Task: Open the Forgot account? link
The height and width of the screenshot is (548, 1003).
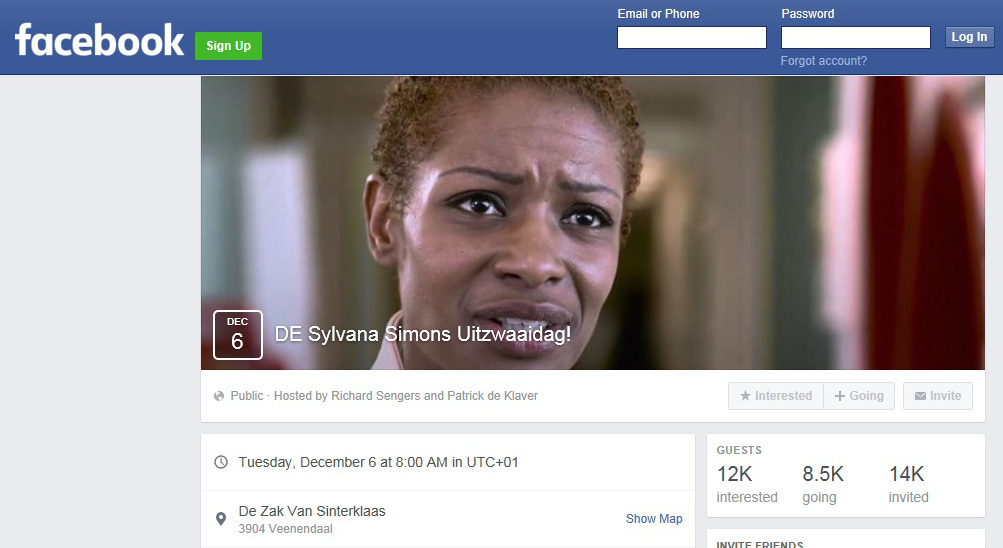Action: (823, 61)
